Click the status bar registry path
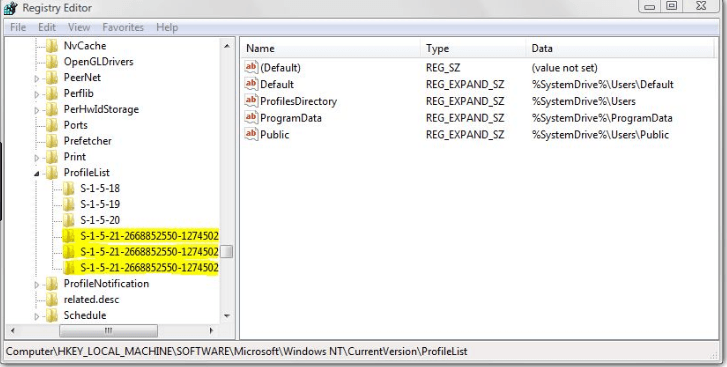This screenshot has width=727, height=367. [237, 351]
